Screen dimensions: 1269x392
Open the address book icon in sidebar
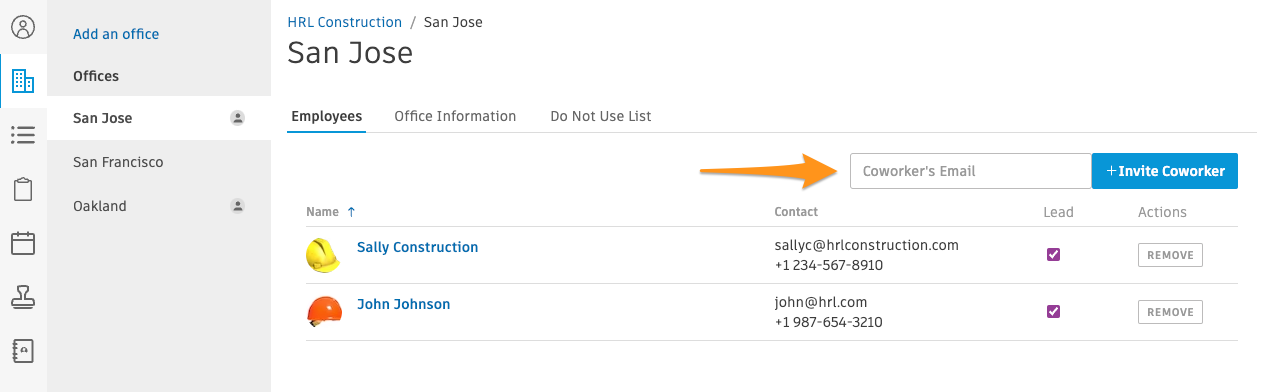(x=22, y=351)
